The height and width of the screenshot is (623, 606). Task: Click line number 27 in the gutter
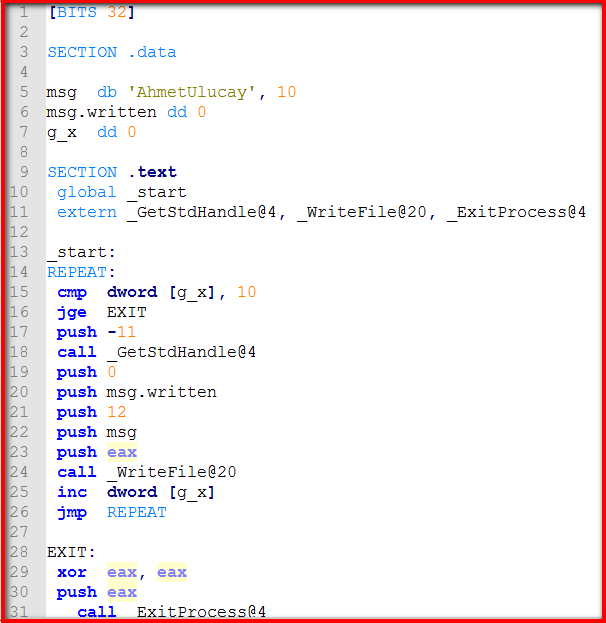point(19,532)
